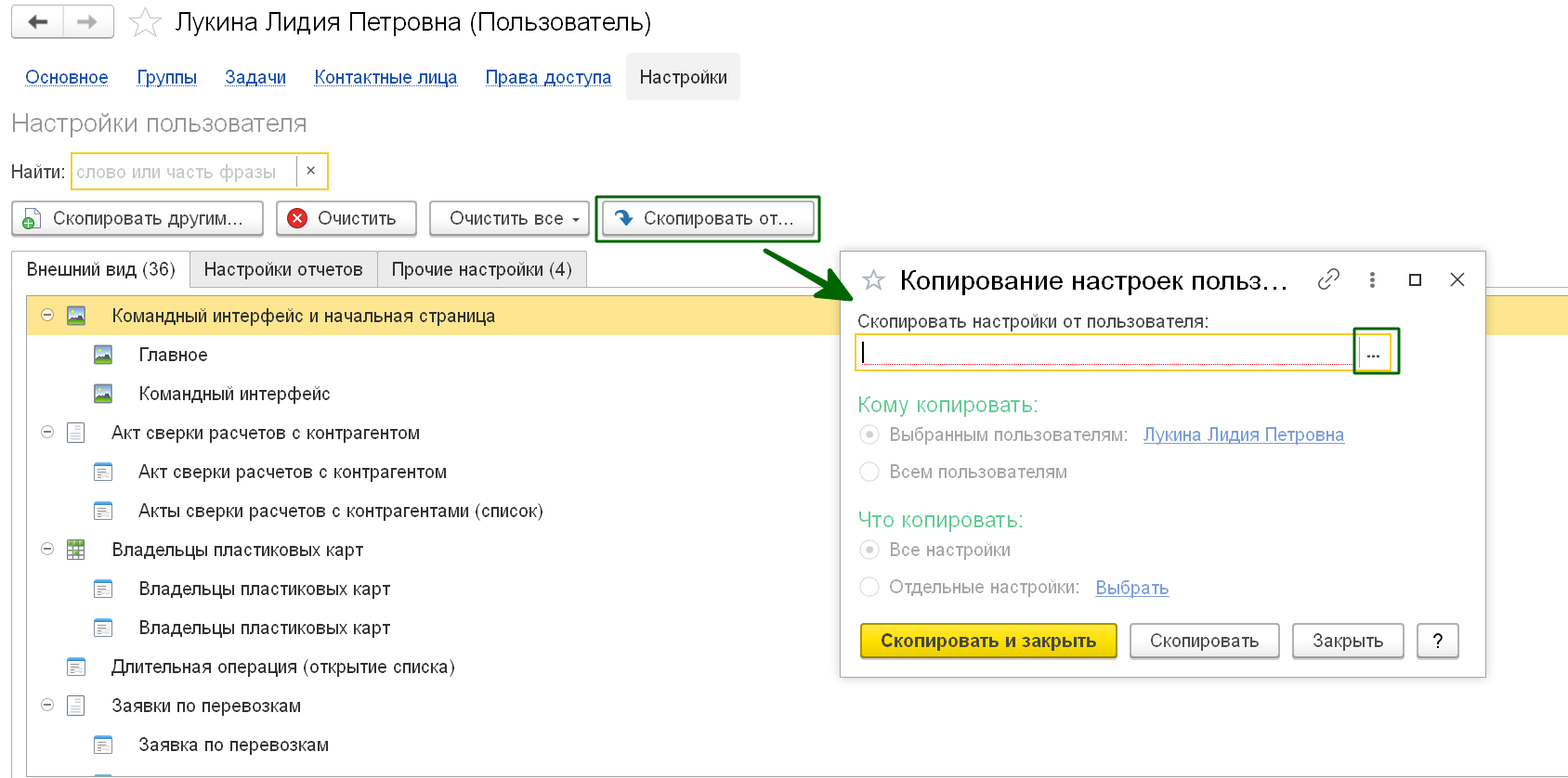The width and height of the screenshot is (1568, 778).
Task: Get link icon in copy settings dialog
Action: (x=1328, y=279)
